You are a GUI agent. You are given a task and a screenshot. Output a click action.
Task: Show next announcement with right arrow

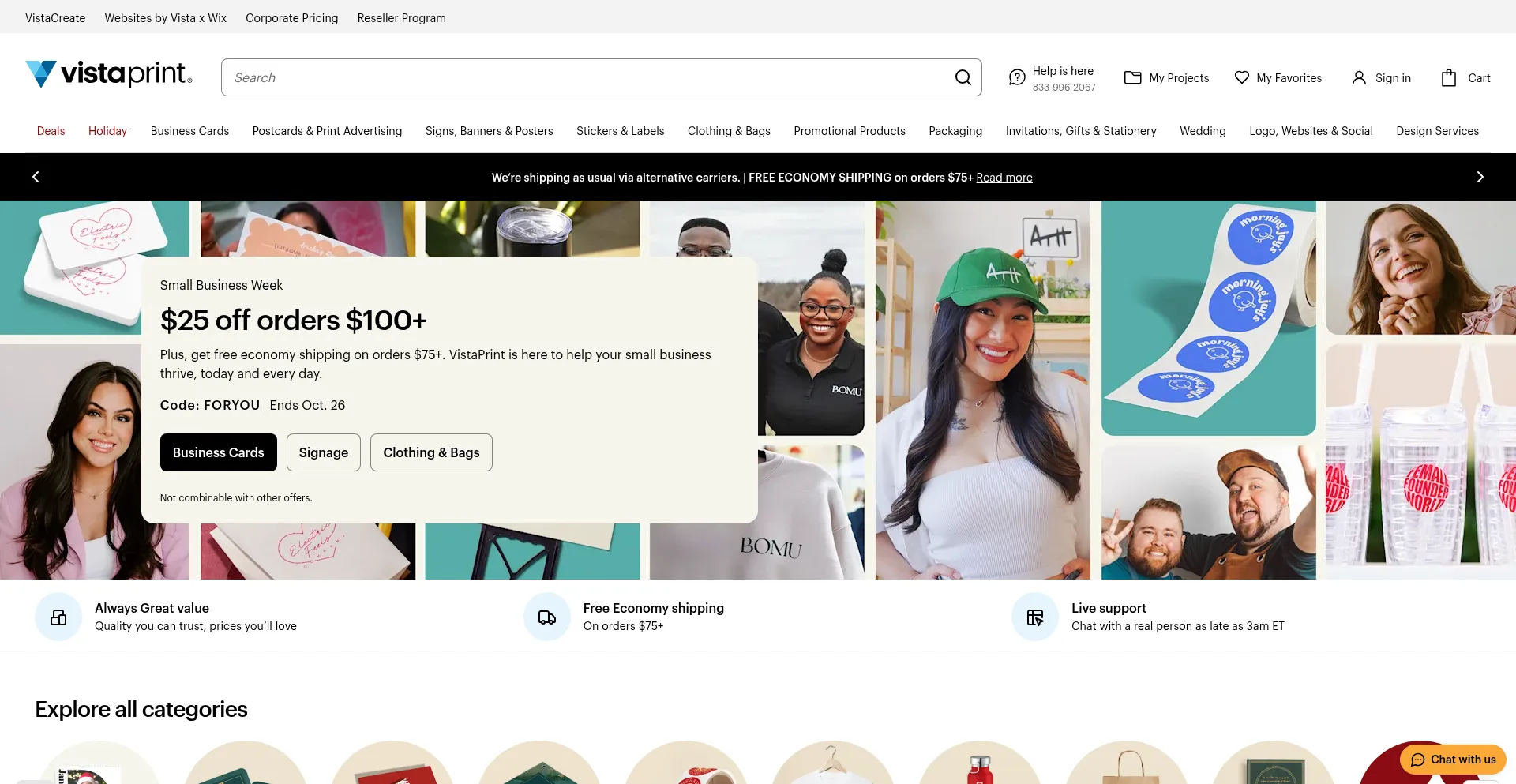(x=1480, y=177)
